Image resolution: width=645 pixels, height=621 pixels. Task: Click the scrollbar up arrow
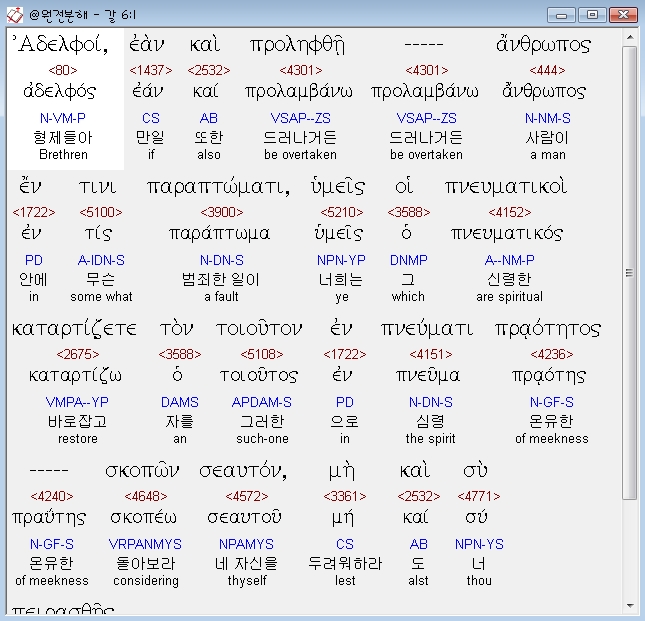pyautogui.click(x=630, y=37)
